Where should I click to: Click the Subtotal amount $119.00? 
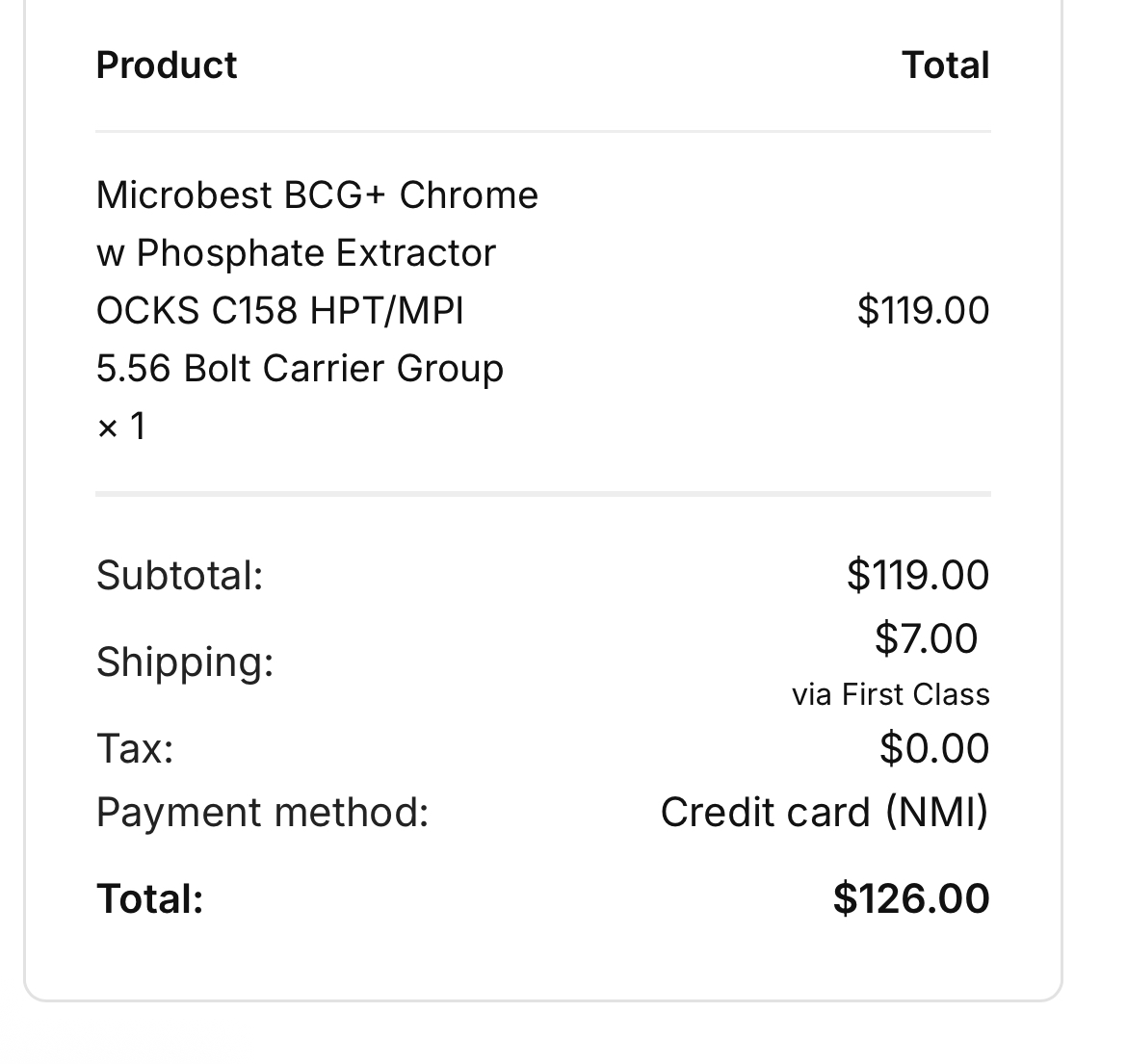(x=918, y=575)
